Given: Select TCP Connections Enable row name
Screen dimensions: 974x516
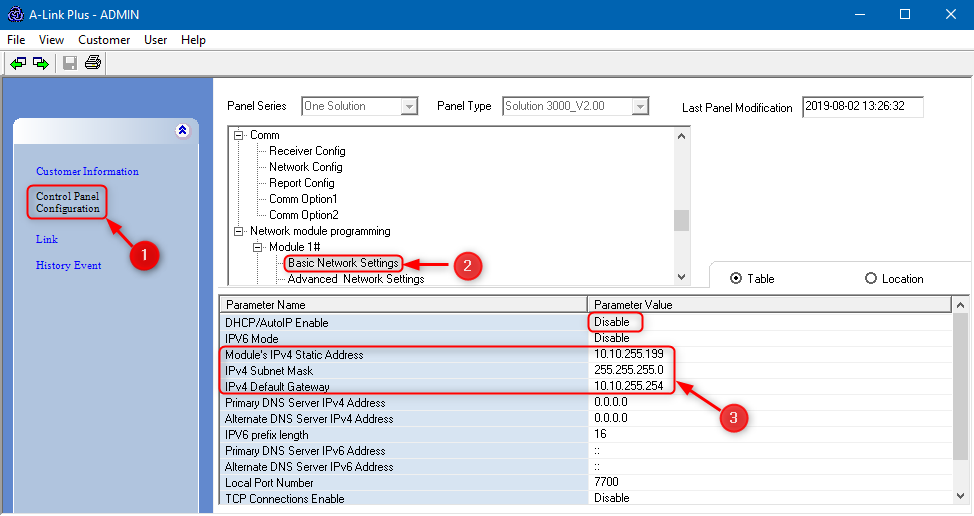Looking at the screenshot, I should [284, 499].
